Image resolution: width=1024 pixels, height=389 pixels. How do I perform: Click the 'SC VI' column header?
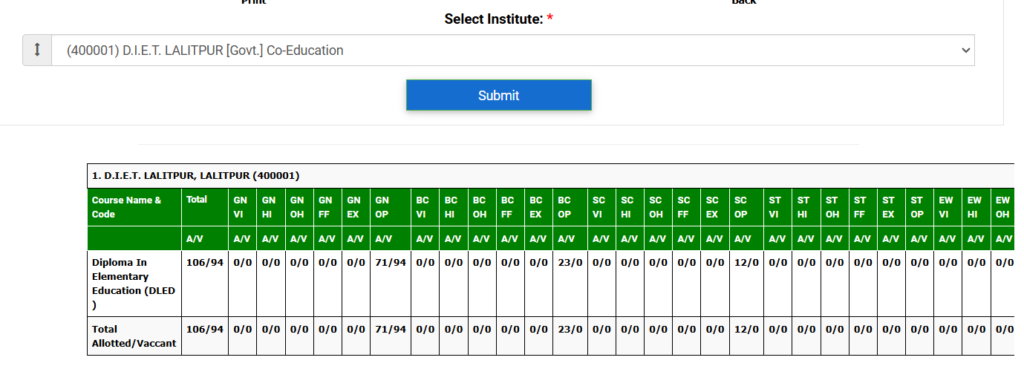601,207
